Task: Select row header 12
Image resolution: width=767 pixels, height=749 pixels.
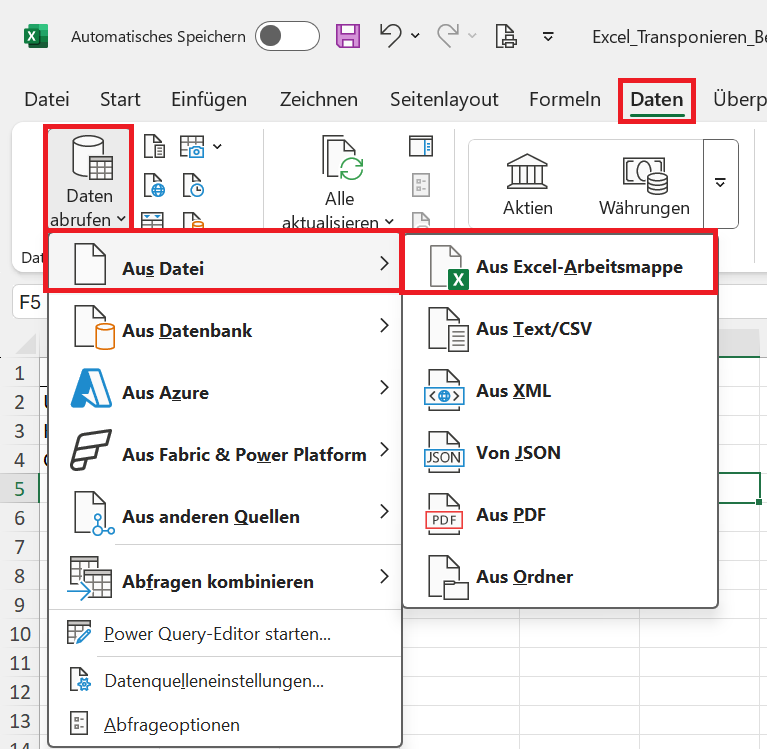Action: [x=20, y=692]
